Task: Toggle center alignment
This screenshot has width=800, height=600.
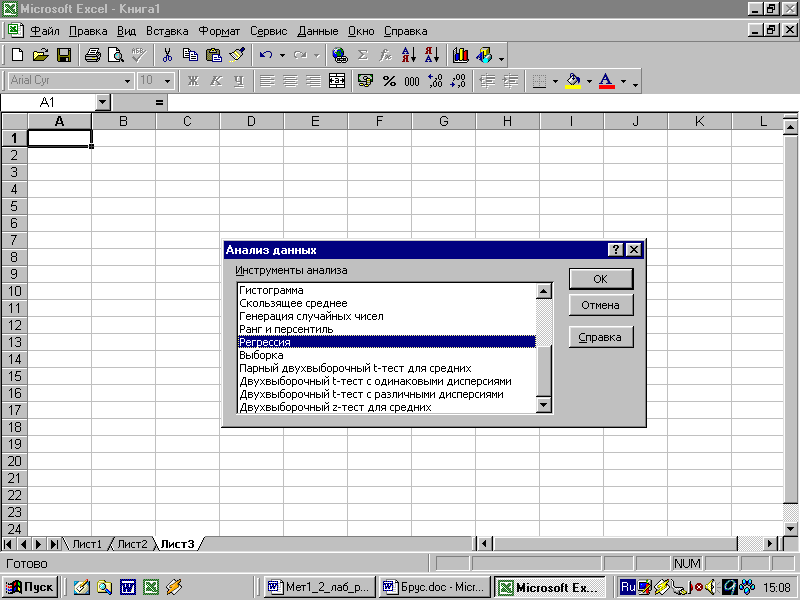Action: [x=290, y=81]
